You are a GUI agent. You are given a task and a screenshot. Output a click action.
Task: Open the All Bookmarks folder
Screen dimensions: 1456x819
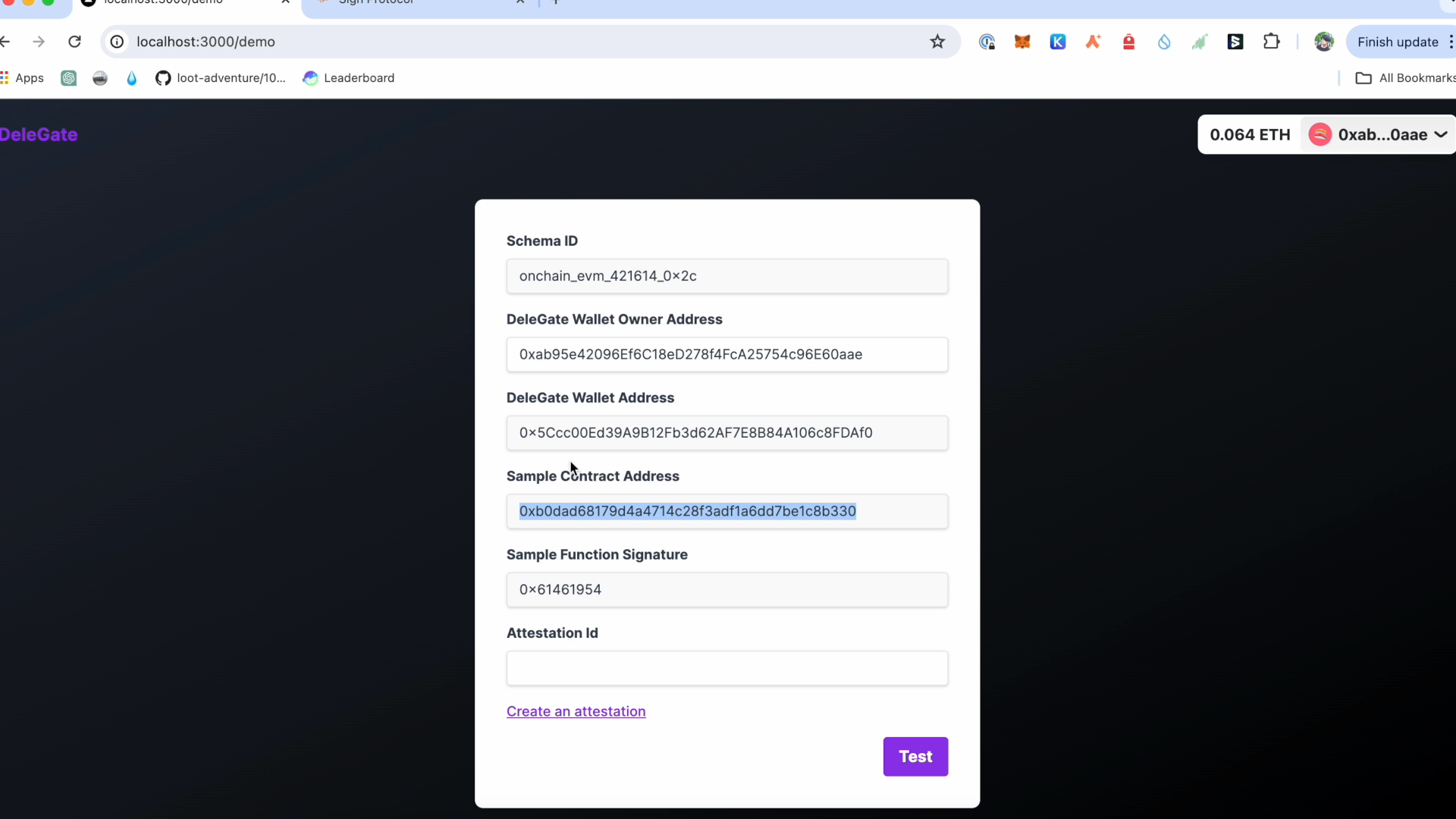tap(1405, 78)
